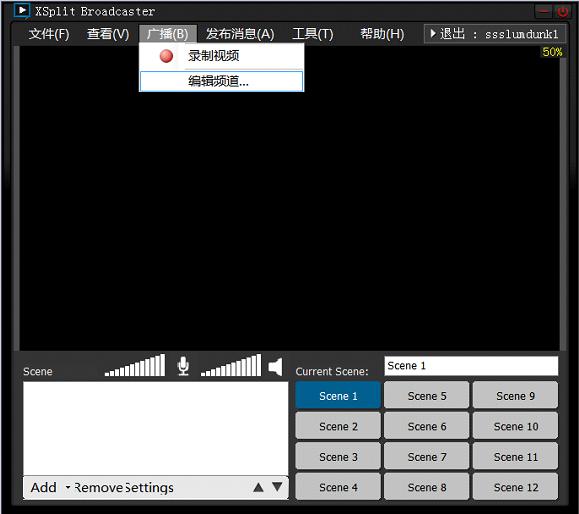Open the 发布消息(A) menu
This screenshot has height=514, width=579.
pyautogui.click(x=240, y=34)
